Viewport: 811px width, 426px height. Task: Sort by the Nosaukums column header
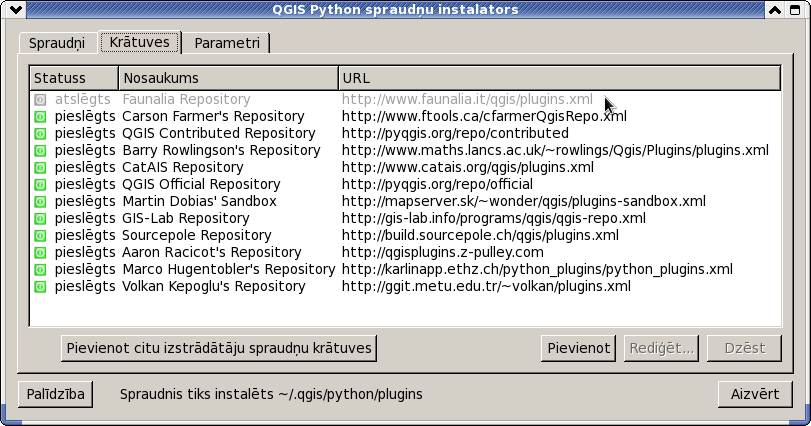[229, 78]
